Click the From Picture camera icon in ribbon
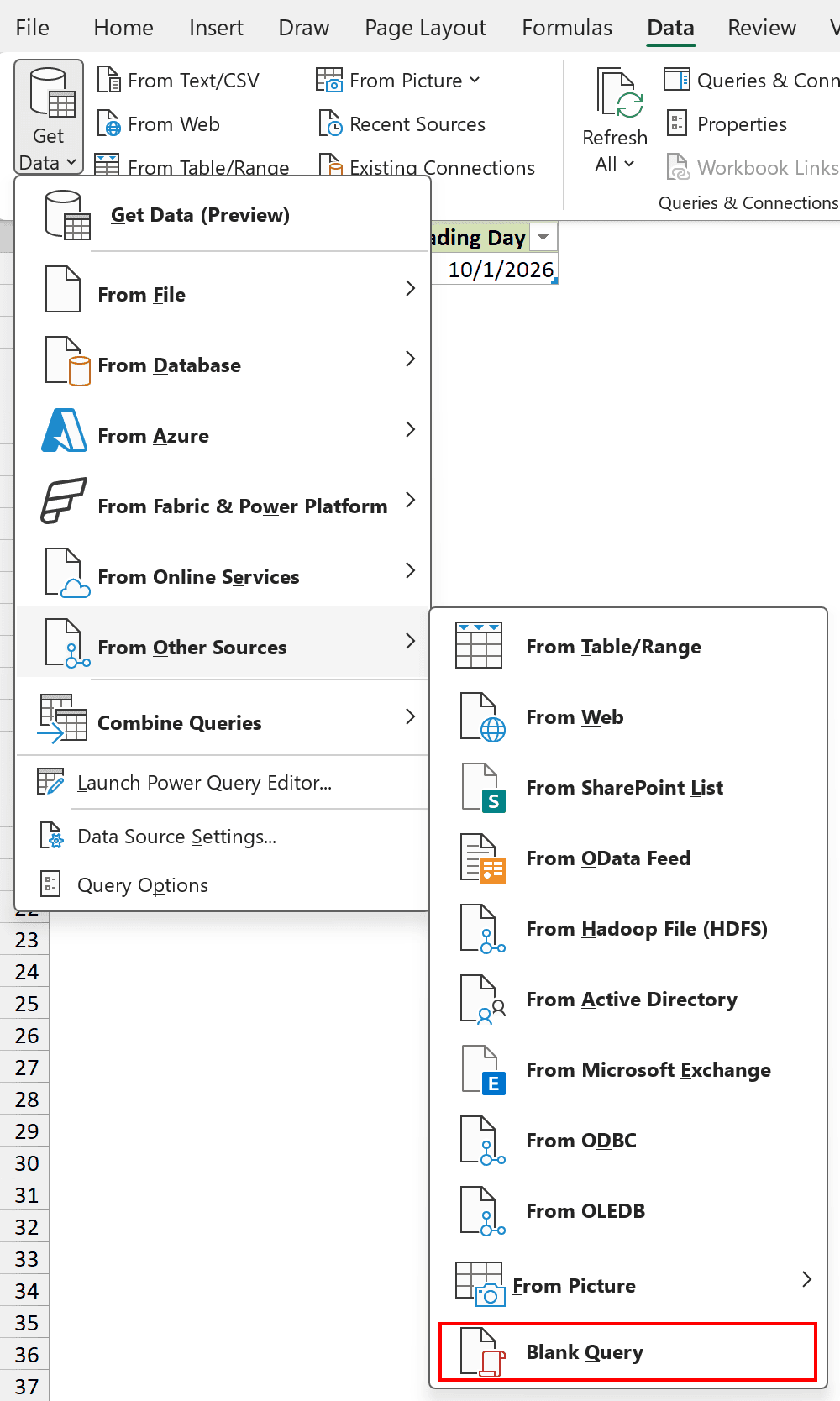 pyautogui.click(x=329, y=80)
